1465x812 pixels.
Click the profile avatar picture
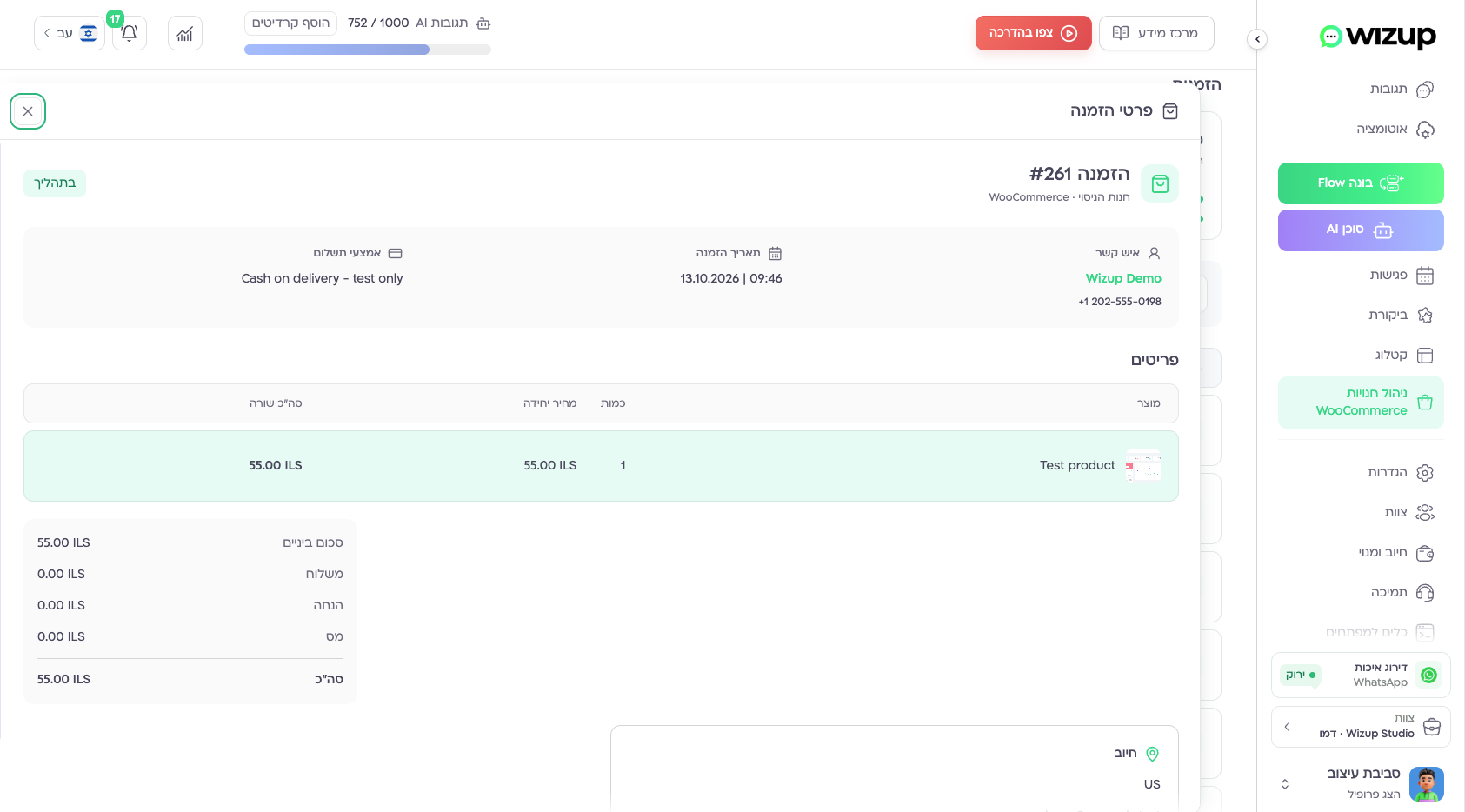coord(1427,784)
